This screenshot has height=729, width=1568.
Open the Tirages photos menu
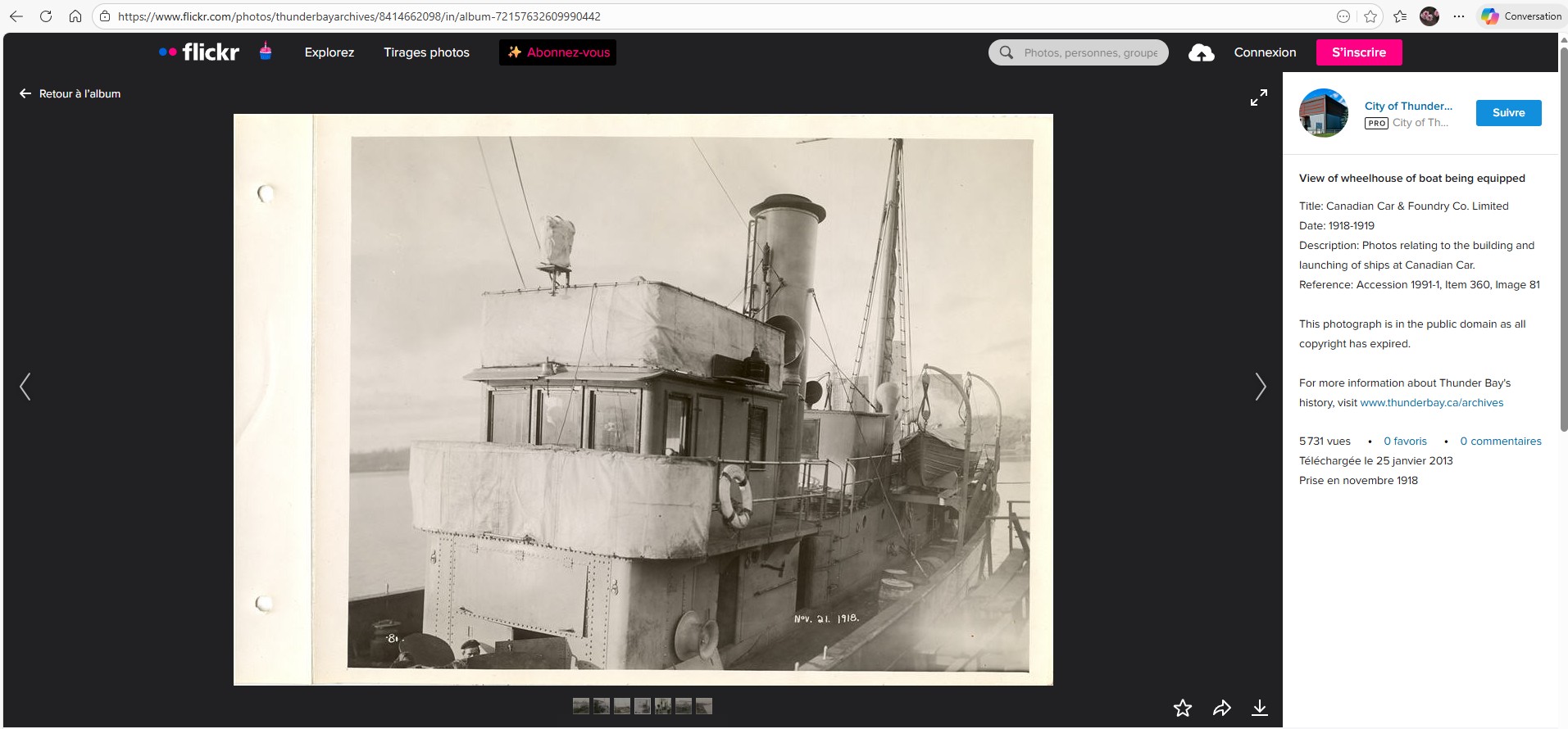click(426, 52)
